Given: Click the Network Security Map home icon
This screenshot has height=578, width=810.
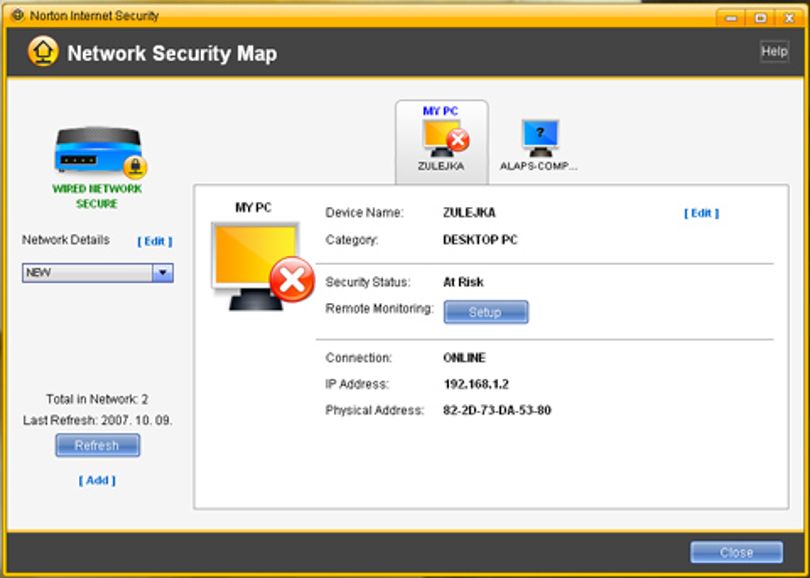Looking at the screenshot, I should (43, 52).
